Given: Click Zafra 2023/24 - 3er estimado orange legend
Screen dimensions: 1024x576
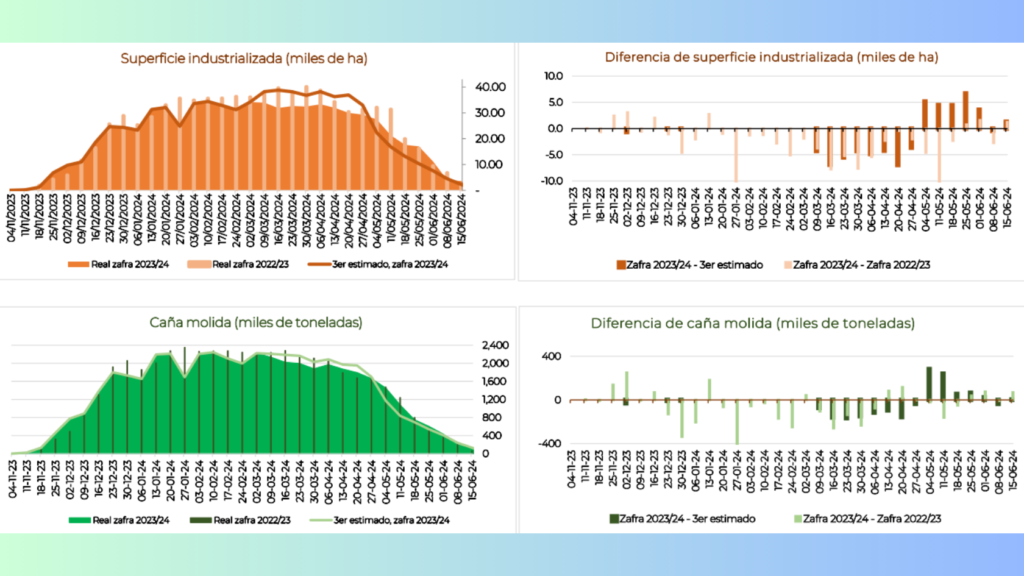Looking at the screenshot, I should coord(690,265).
